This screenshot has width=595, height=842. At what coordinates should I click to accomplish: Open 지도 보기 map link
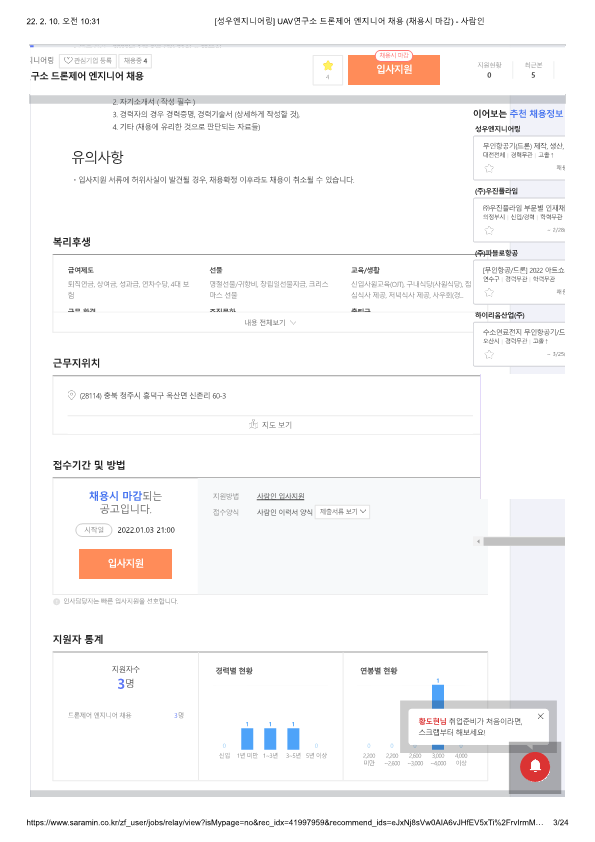coord(271,425)
